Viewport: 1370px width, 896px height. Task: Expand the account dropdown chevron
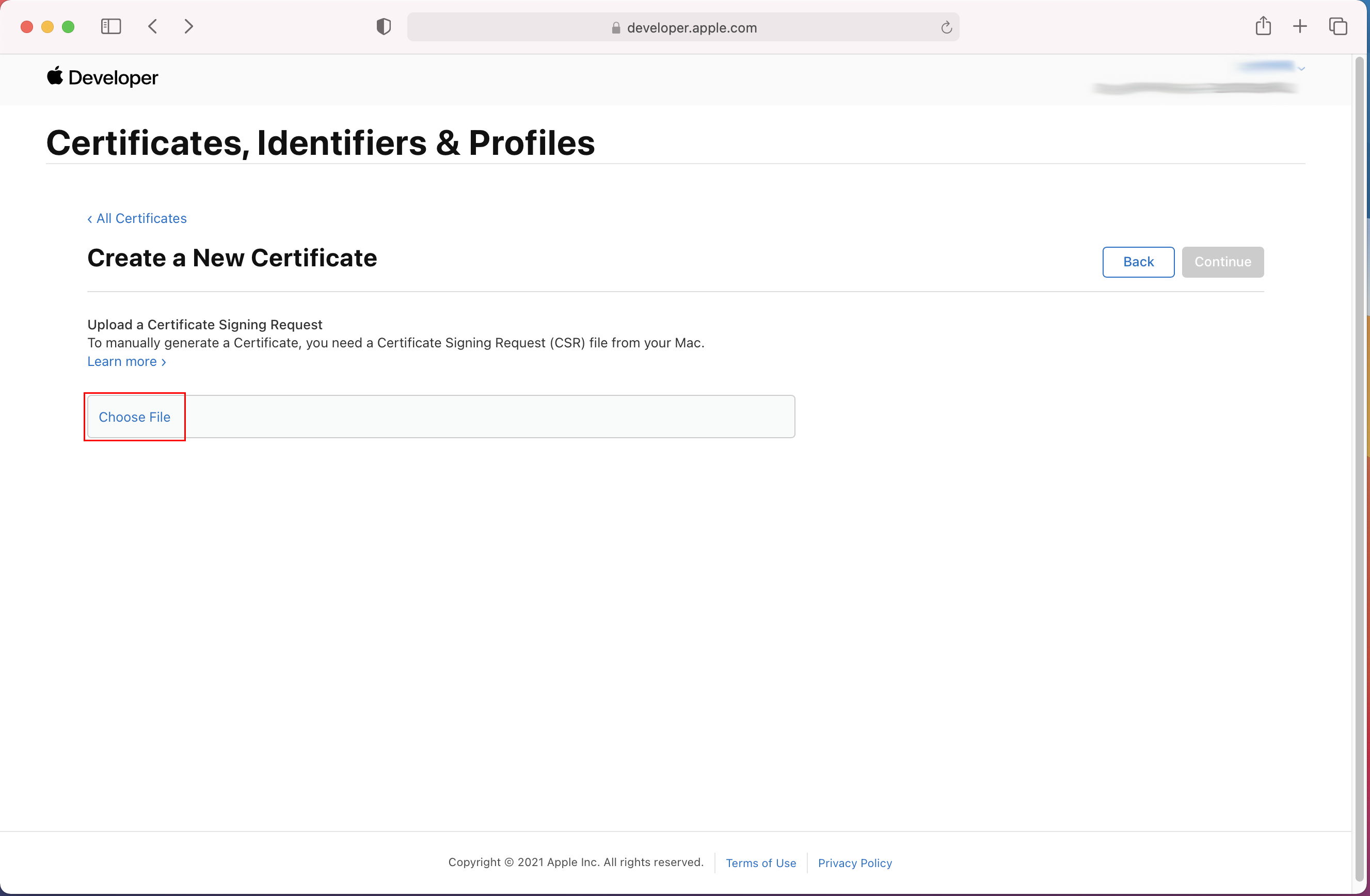[1301, 69]
